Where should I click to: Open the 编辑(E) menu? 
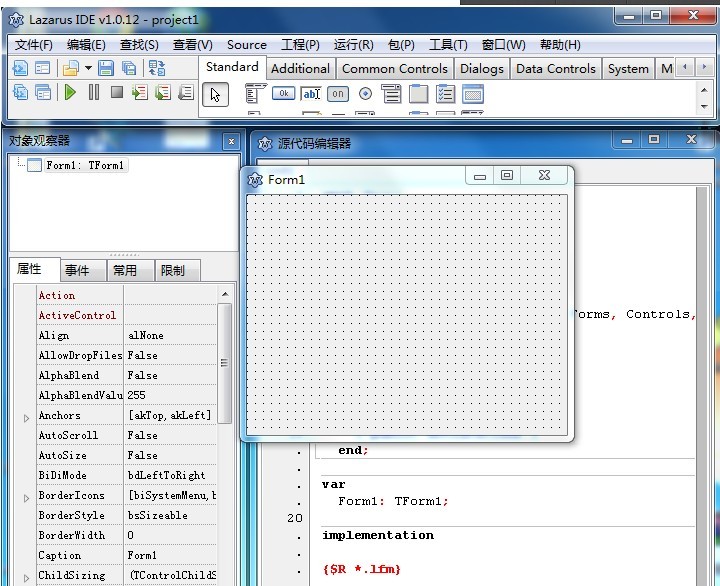(x=86, y=45)
